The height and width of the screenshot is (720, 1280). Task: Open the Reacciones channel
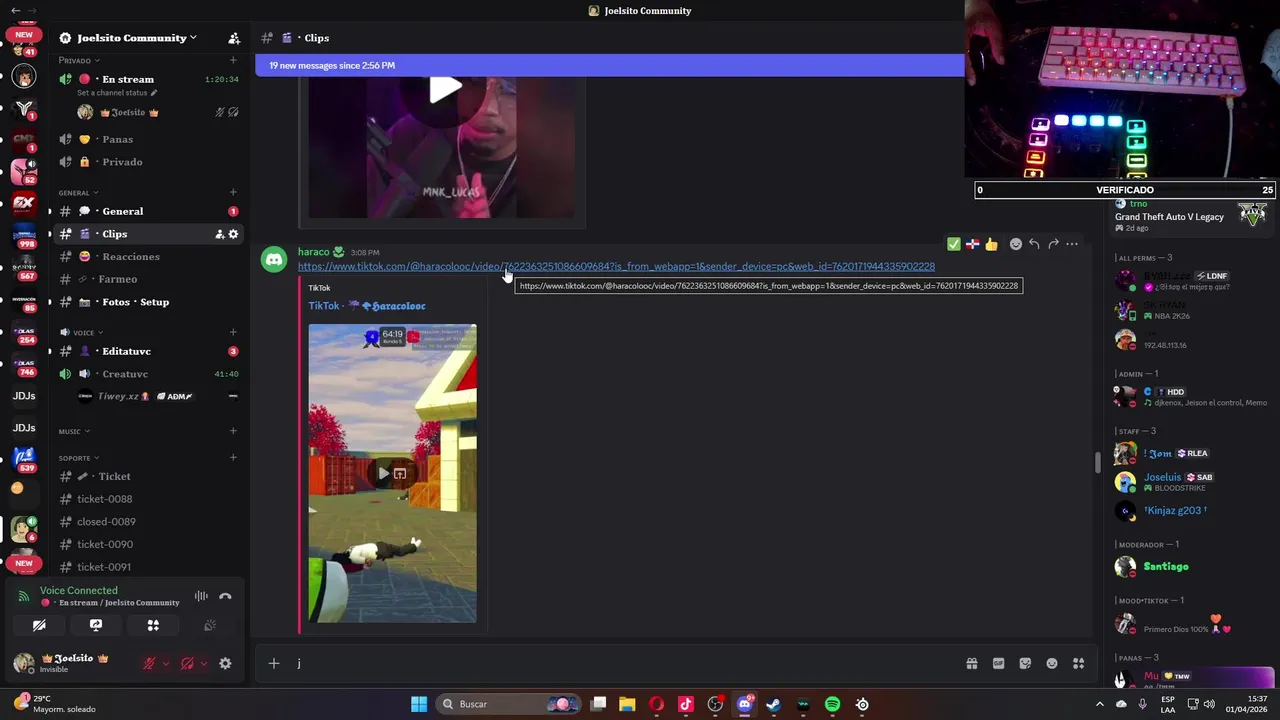click(148, 256)
